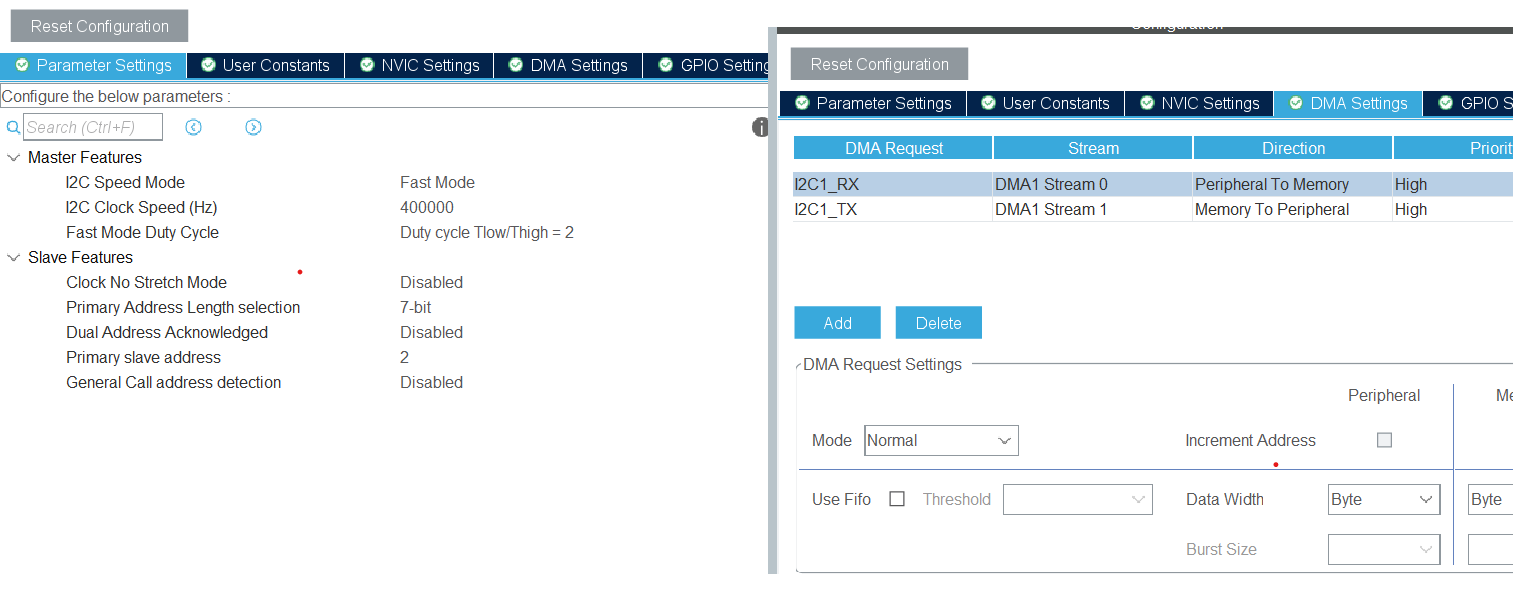
Task: Open the DMA Mode dropdown
Action: pyautogui.click(x=941, y=440)
